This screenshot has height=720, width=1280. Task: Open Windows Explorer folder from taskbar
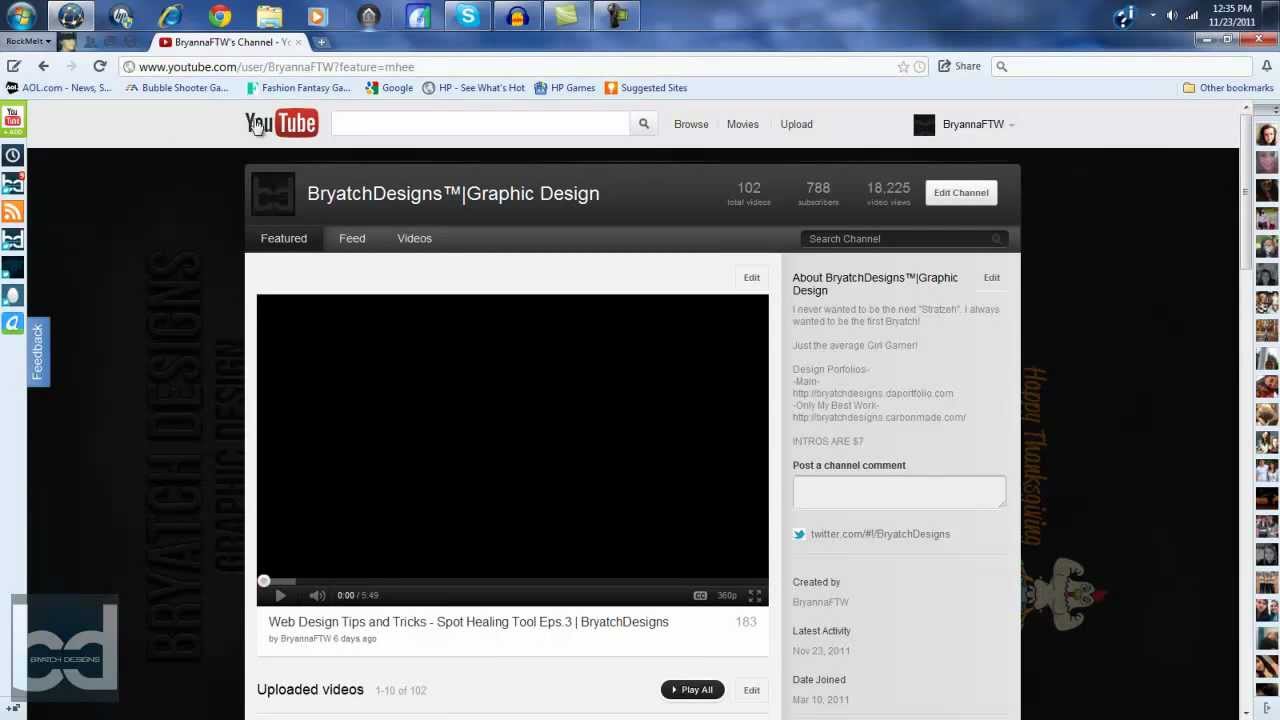pos(269,16)
